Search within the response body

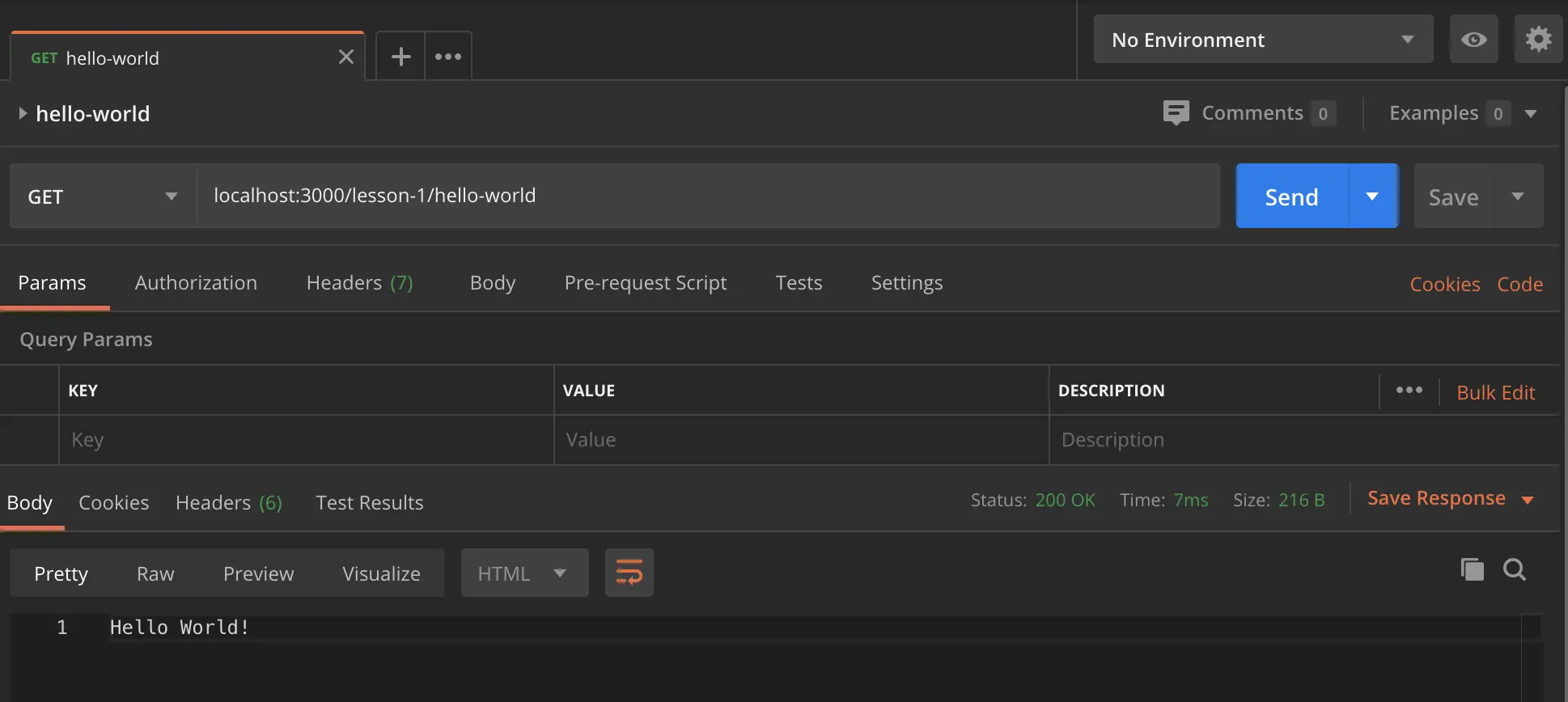[x=1515, y=570]
